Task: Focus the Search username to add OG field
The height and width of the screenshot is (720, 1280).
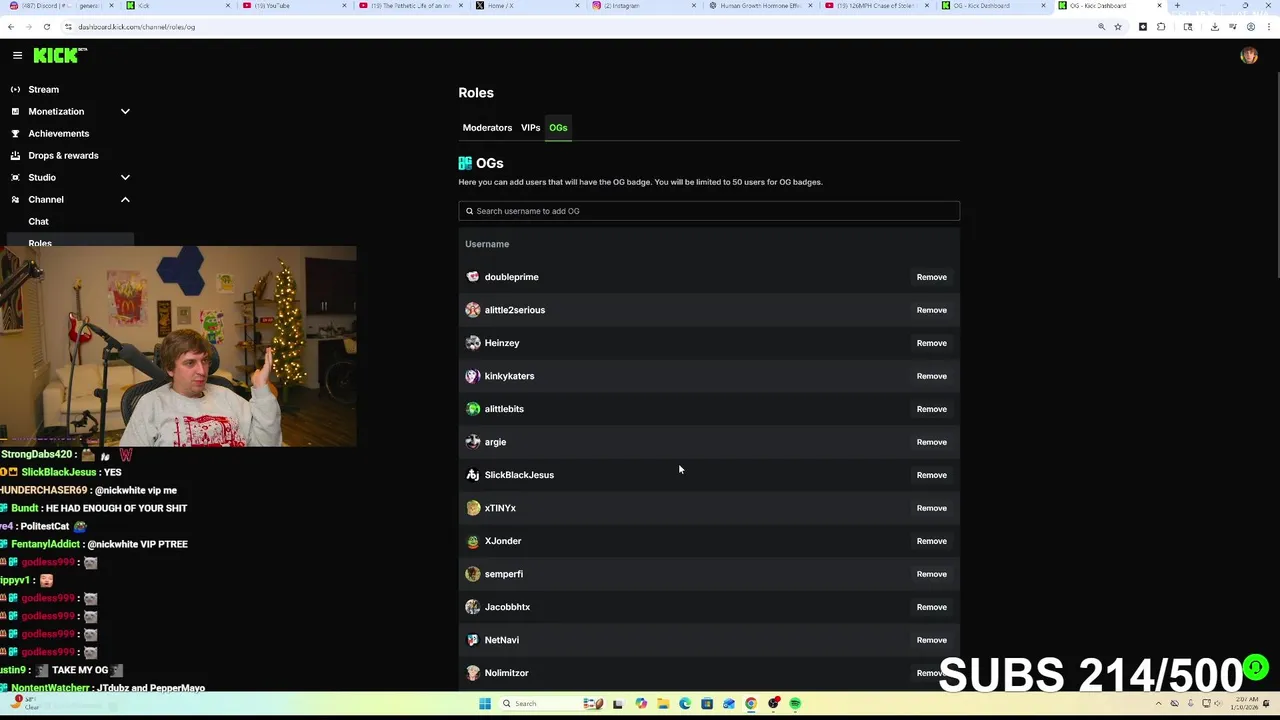Action: [709, 211]
